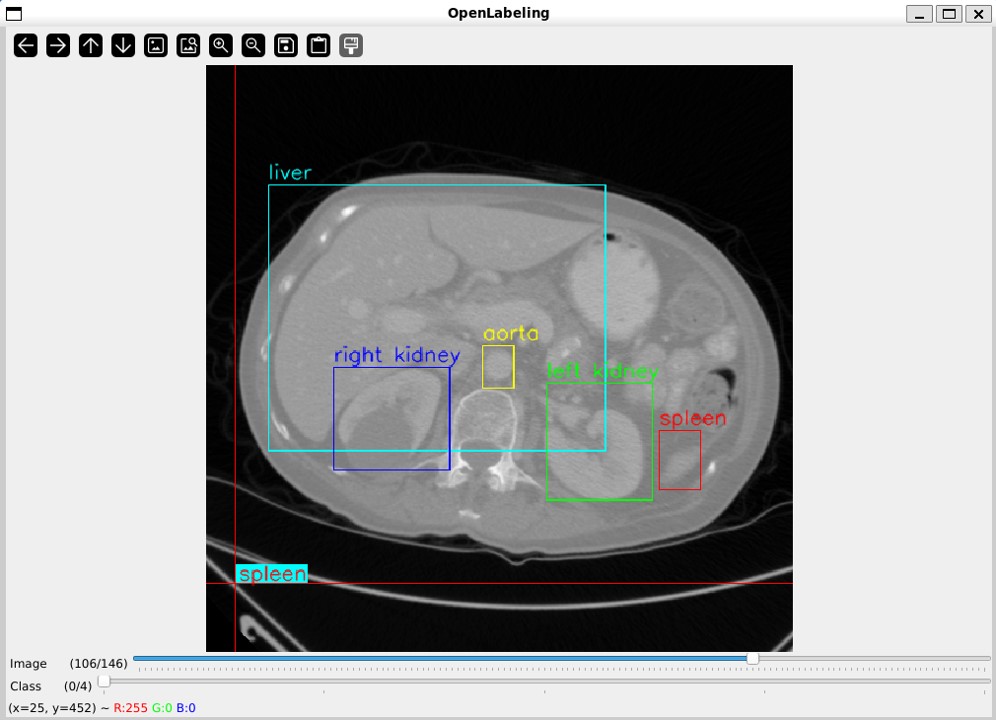Click inside the right kidney bounding box

click(x=391, y=418)
